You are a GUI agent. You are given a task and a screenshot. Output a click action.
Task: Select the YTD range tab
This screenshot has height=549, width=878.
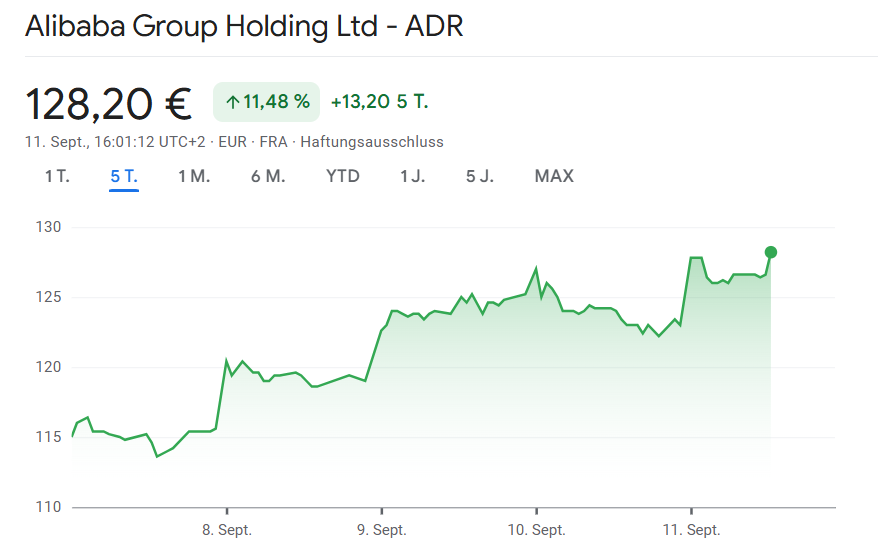[343, 177]
